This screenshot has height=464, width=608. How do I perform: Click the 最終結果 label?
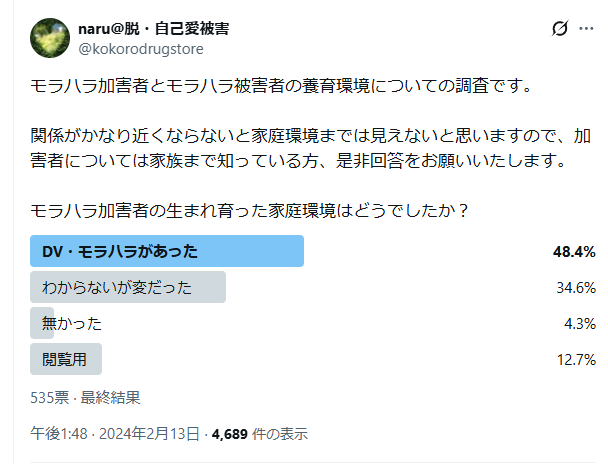tap(109, 397)
